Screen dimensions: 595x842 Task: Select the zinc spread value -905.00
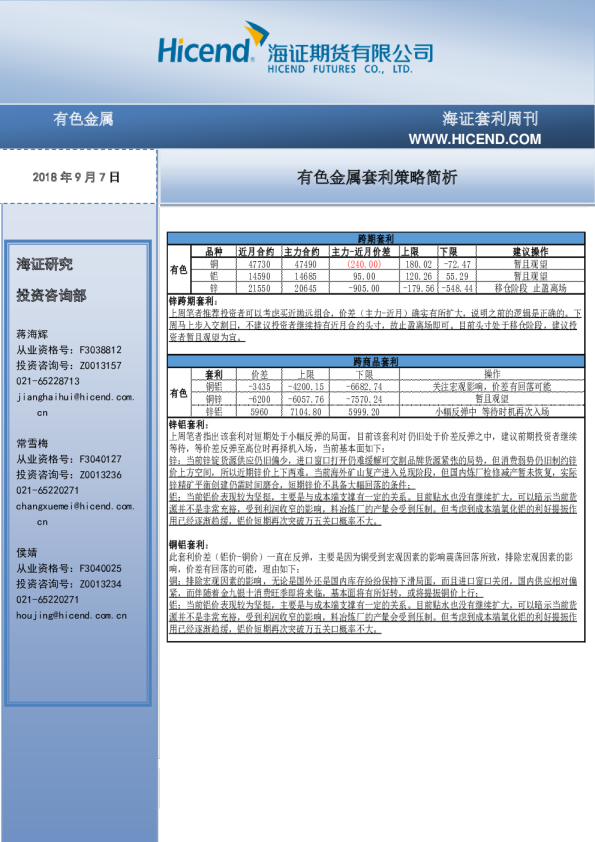(x=364, y=288)
